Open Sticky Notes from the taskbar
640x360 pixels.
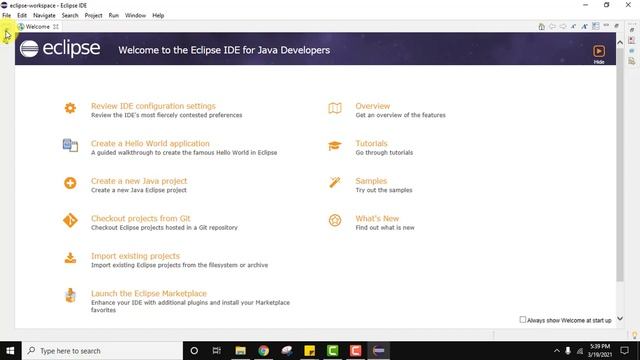click(310, 351)
